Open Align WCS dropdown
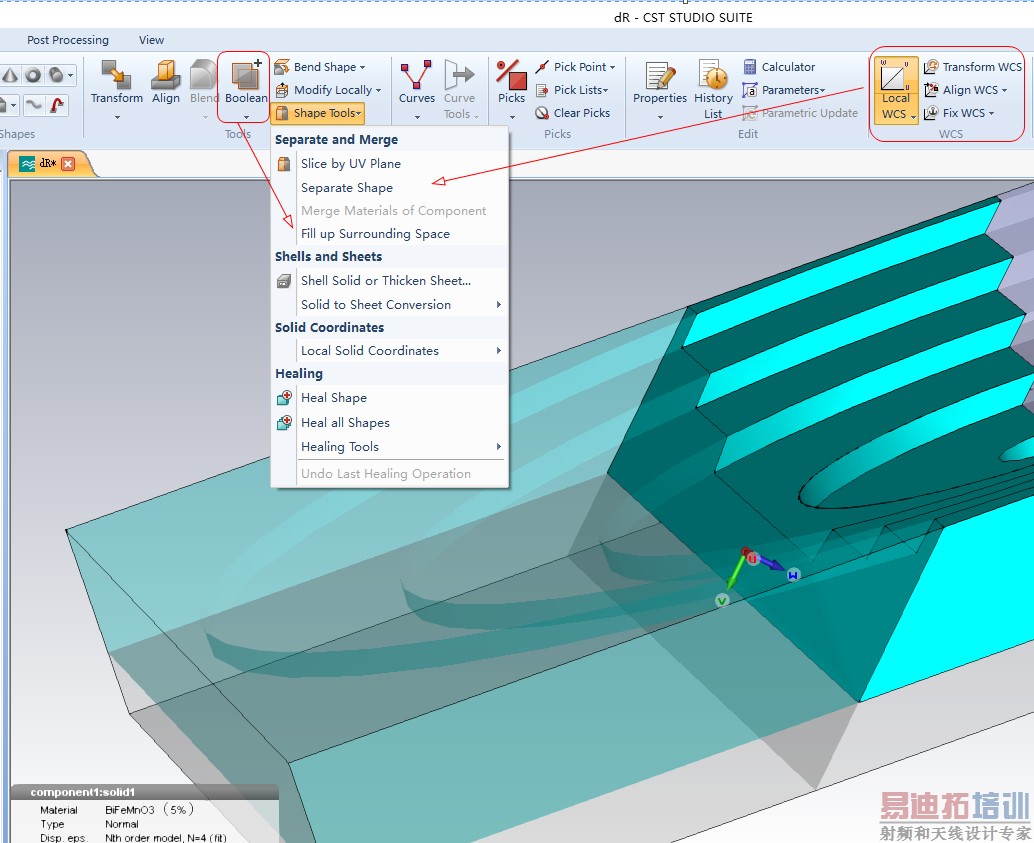Screen dimensions: 1034x843 point(966,90)
